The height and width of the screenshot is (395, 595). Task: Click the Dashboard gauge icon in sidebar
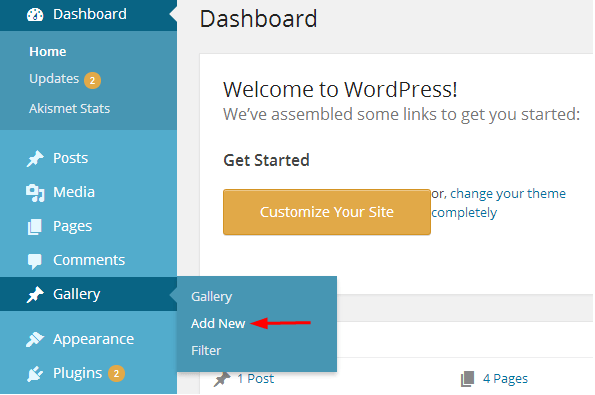pyautogui.click(x=35, y=15)
